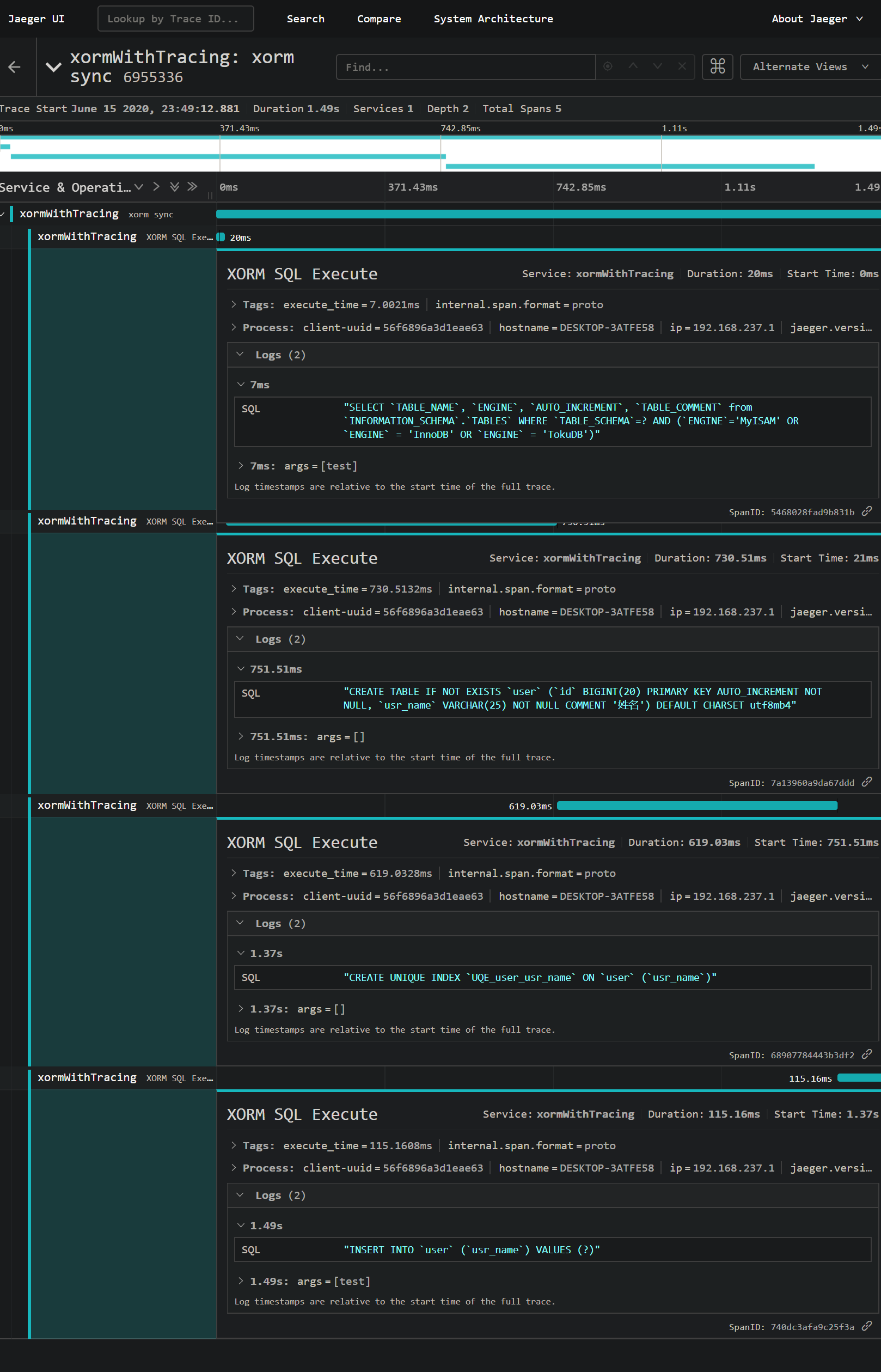Screen dimensions: 881x1372
Task: Collapse all spans with double right chevron
Action: [192, 186]
